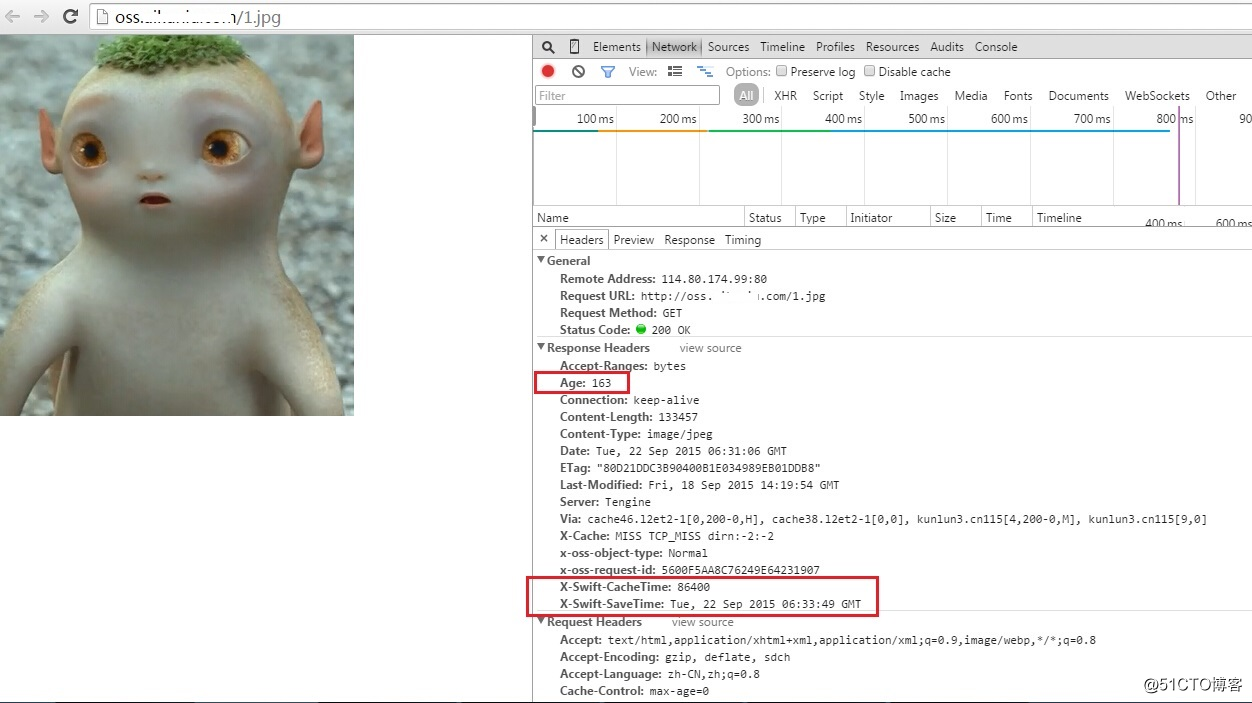The width and height of the screenshot is (1252, 703).
Task: Filter requests by Documents
Action: coord(1078,96)
